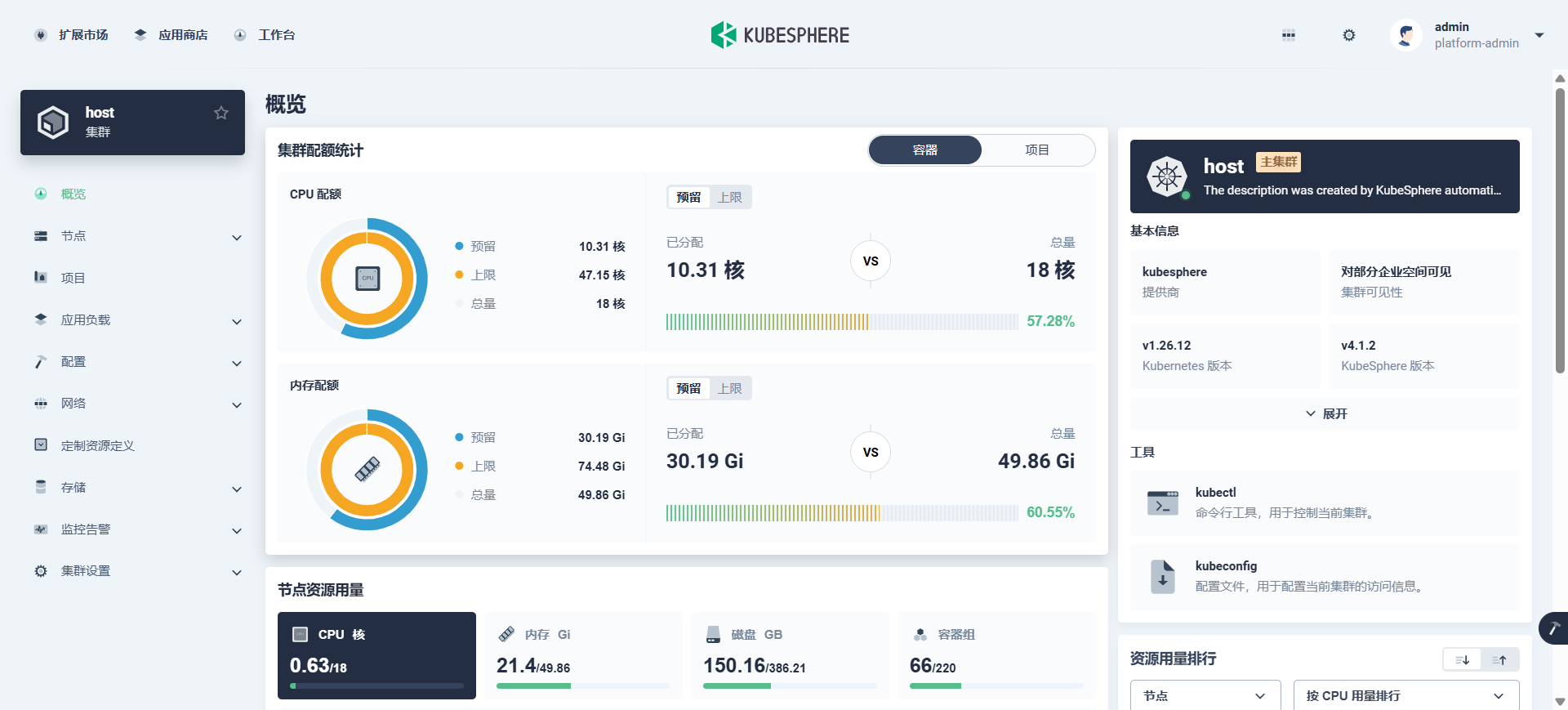The width and height of the screenshot is (1568, 710).
Task: Expand the 网络 sidebar menu
Action: point(237,404)
